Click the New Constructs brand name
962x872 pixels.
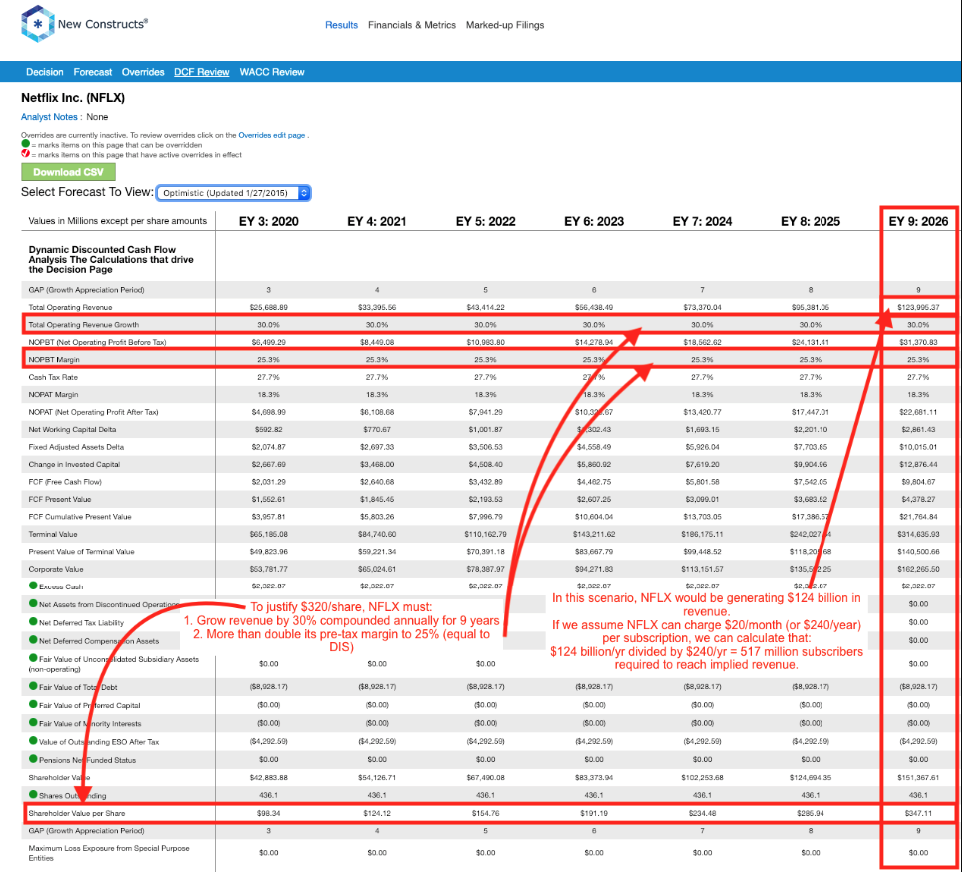(102, 24)
